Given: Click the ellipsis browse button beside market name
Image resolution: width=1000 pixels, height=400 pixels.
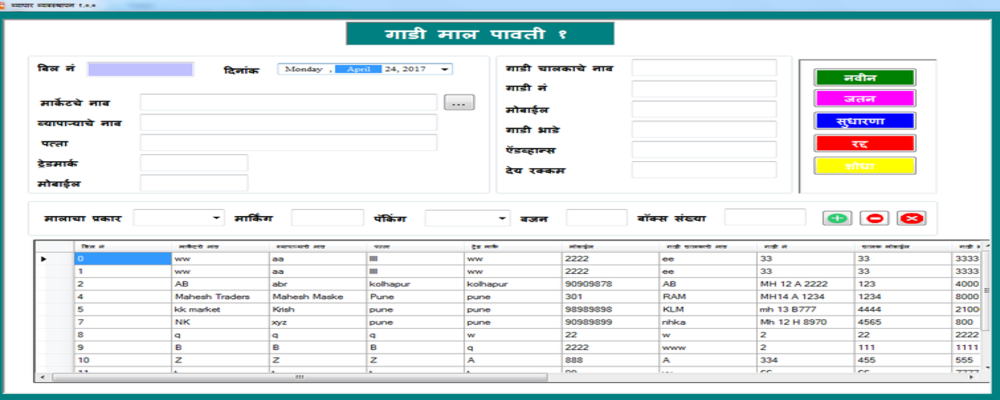Looking at the screenshot, I should 459,102.
